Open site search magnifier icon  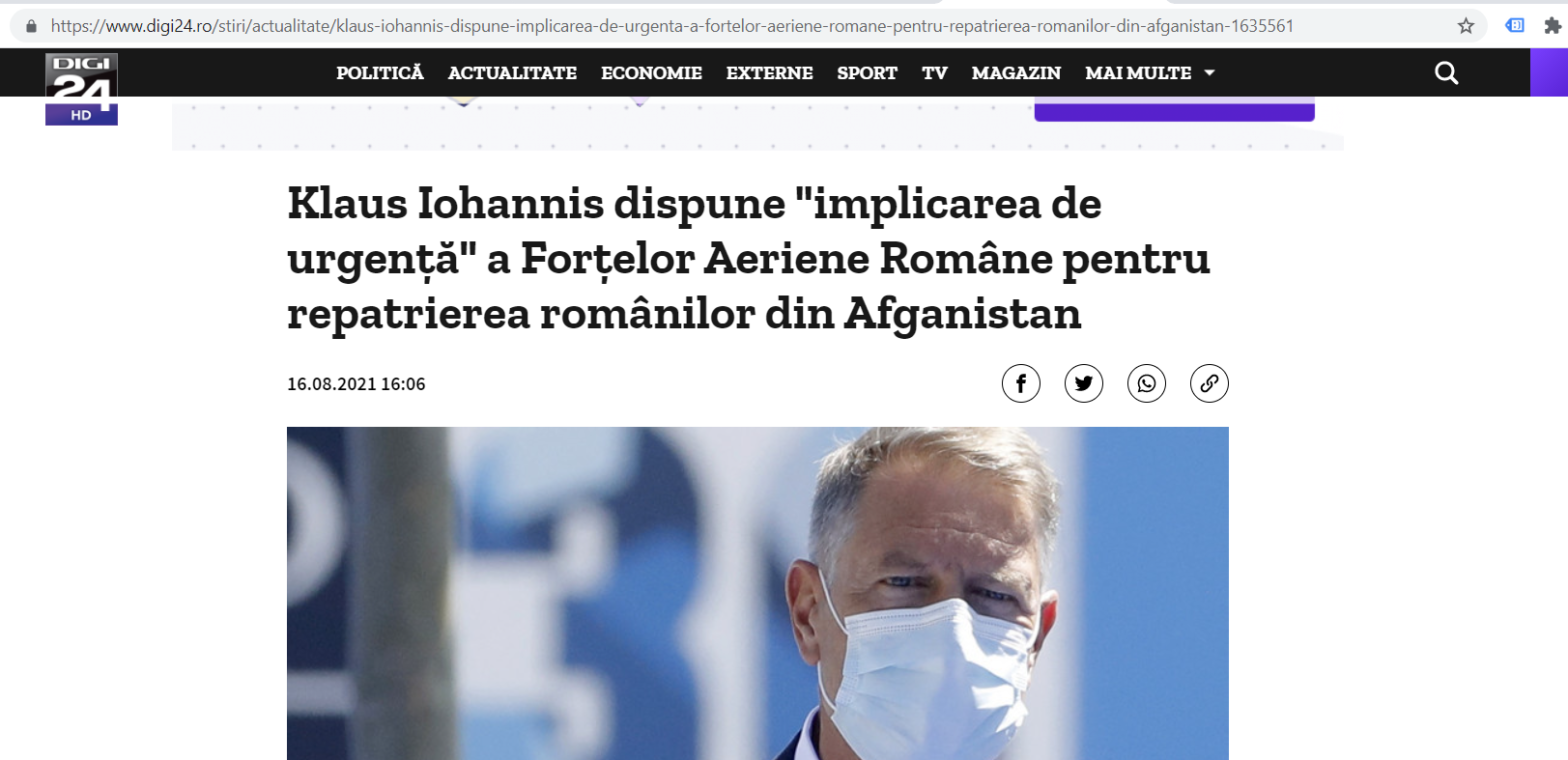pyautogui.click(x=1446, y=73)
